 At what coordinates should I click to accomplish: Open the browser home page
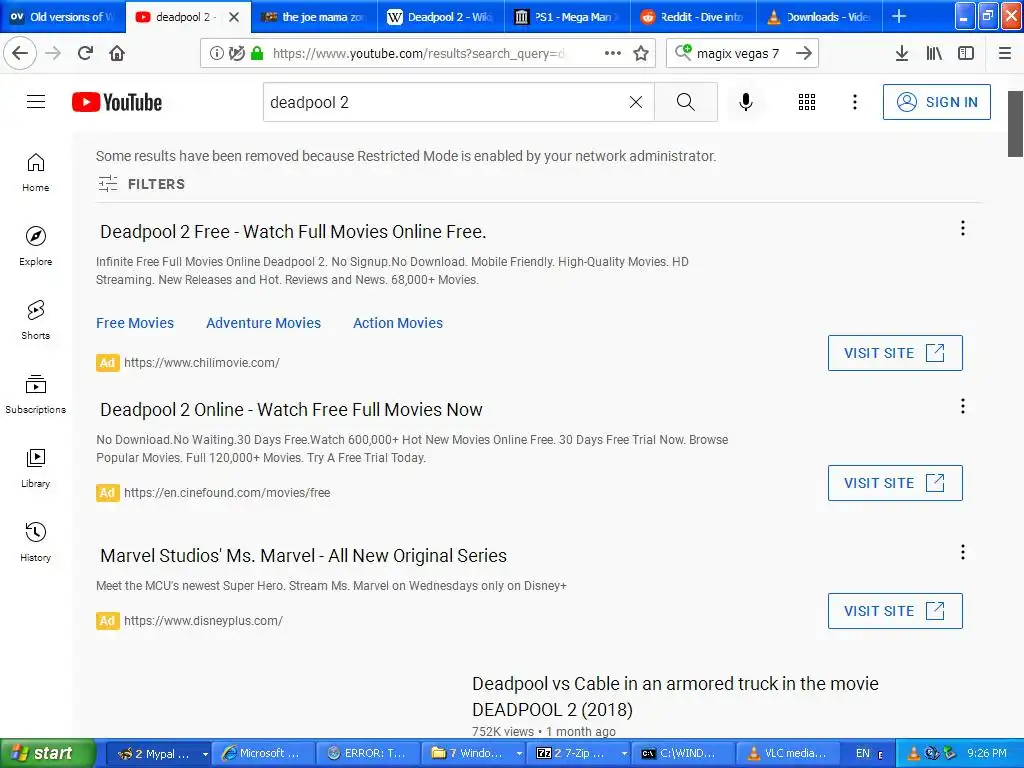coord(117,53)
